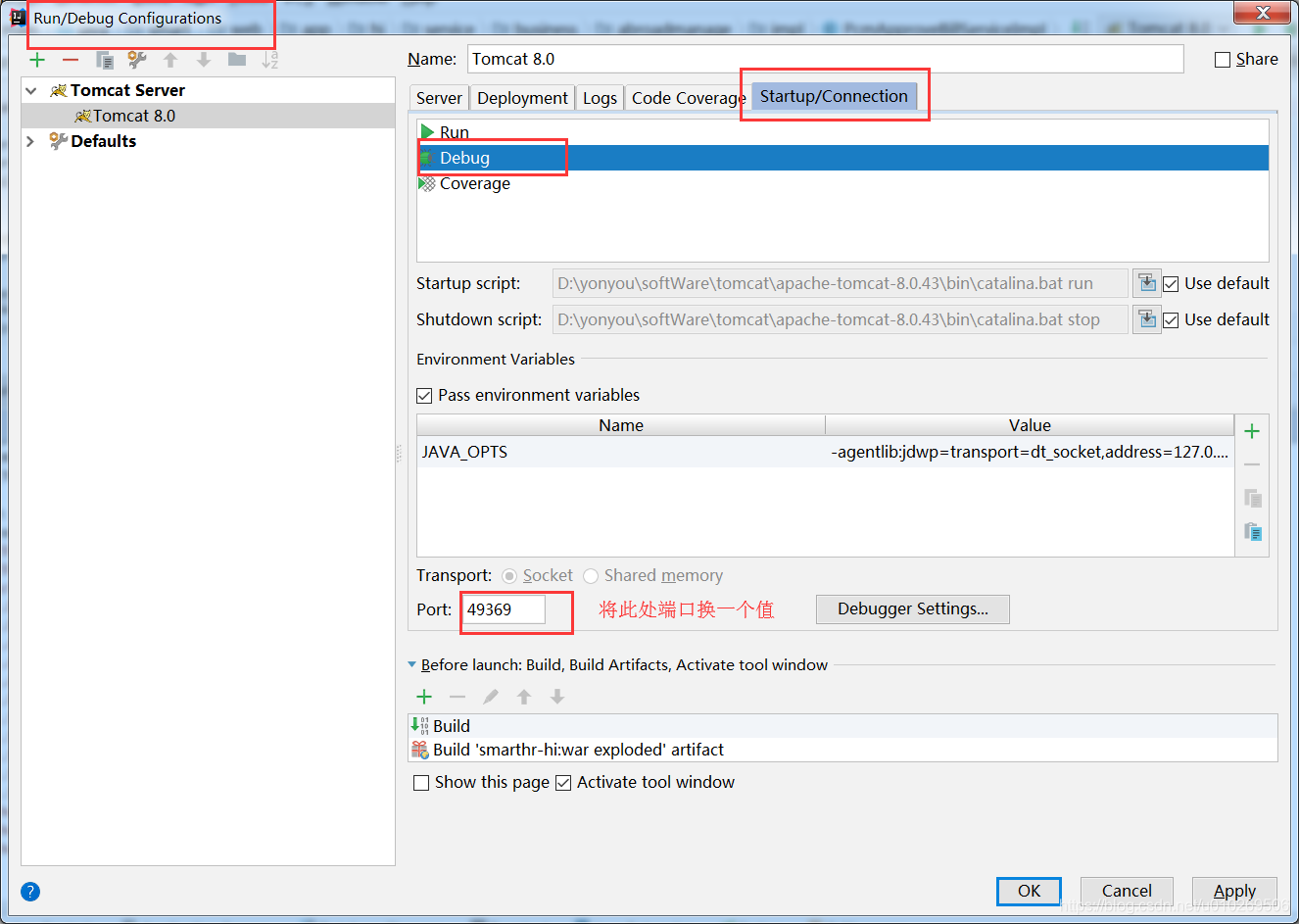Open help with blue question icon

(30, 892)
